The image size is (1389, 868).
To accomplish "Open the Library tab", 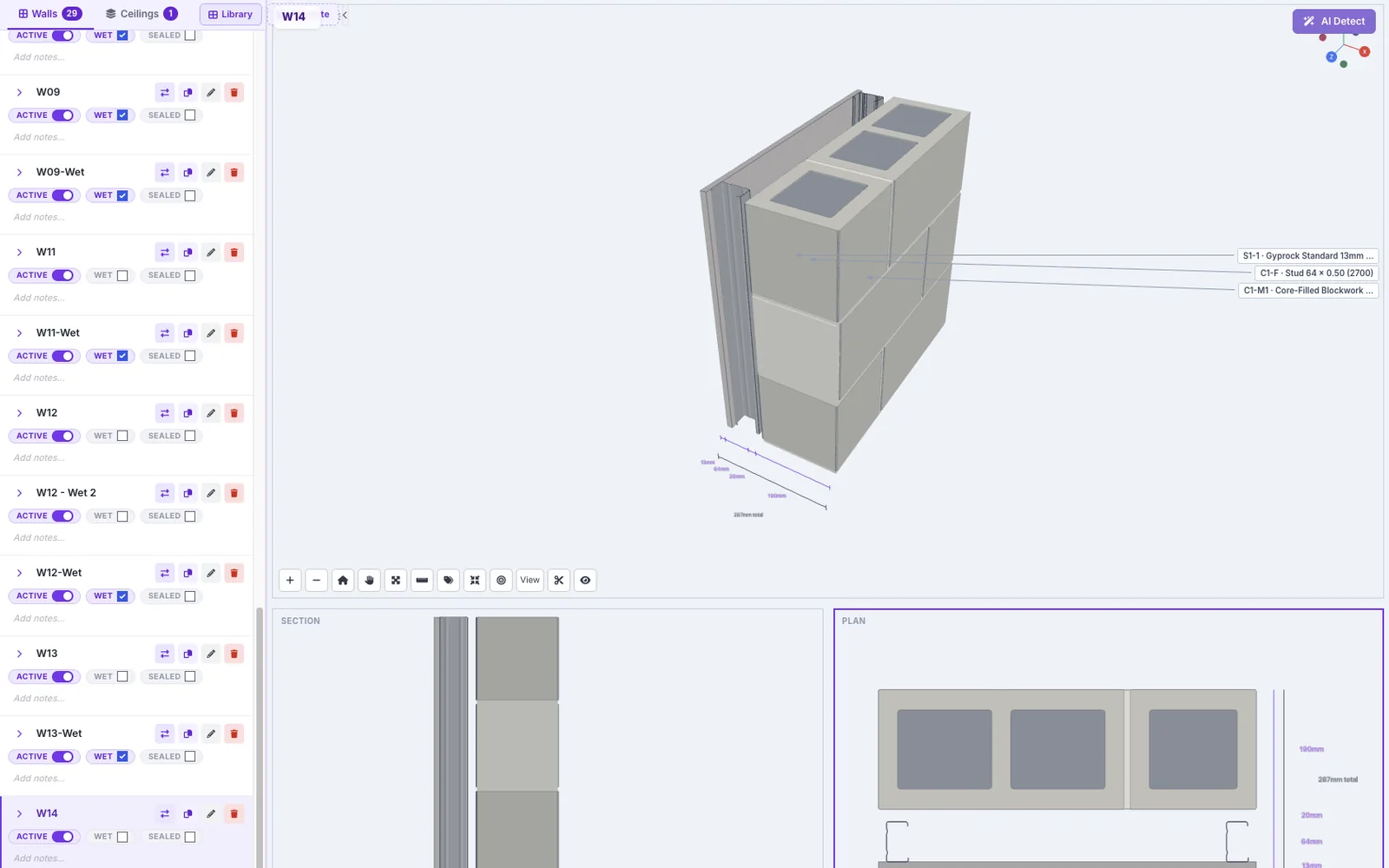I will pyautogui.click(x=230, y=14).
